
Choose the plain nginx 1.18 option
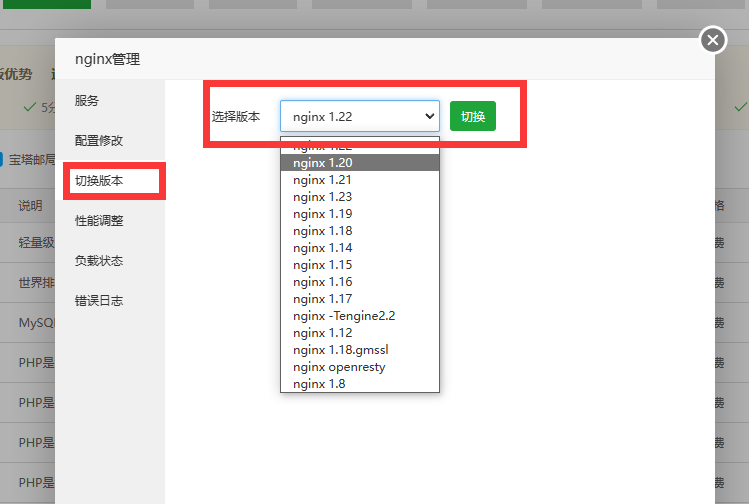click(360, 231)
